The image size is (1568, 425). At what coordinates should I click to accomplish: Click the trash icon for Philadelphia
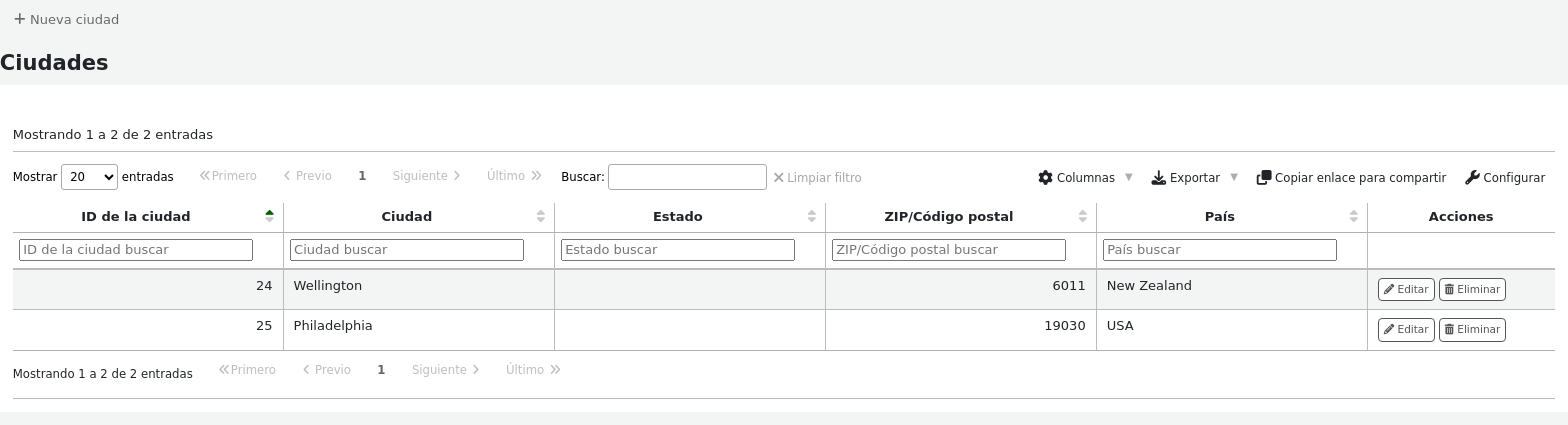1449,329
